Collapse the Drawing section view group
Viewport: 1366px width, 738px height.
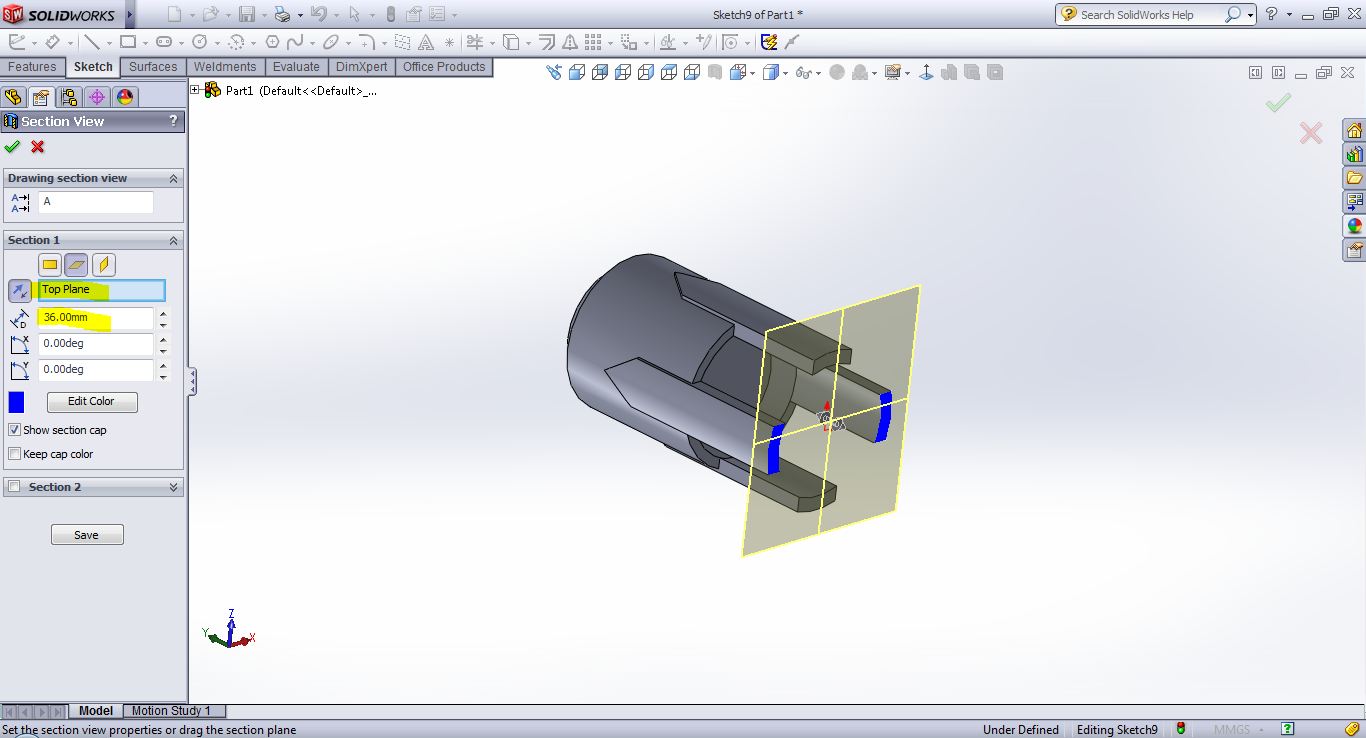[173, 178]
